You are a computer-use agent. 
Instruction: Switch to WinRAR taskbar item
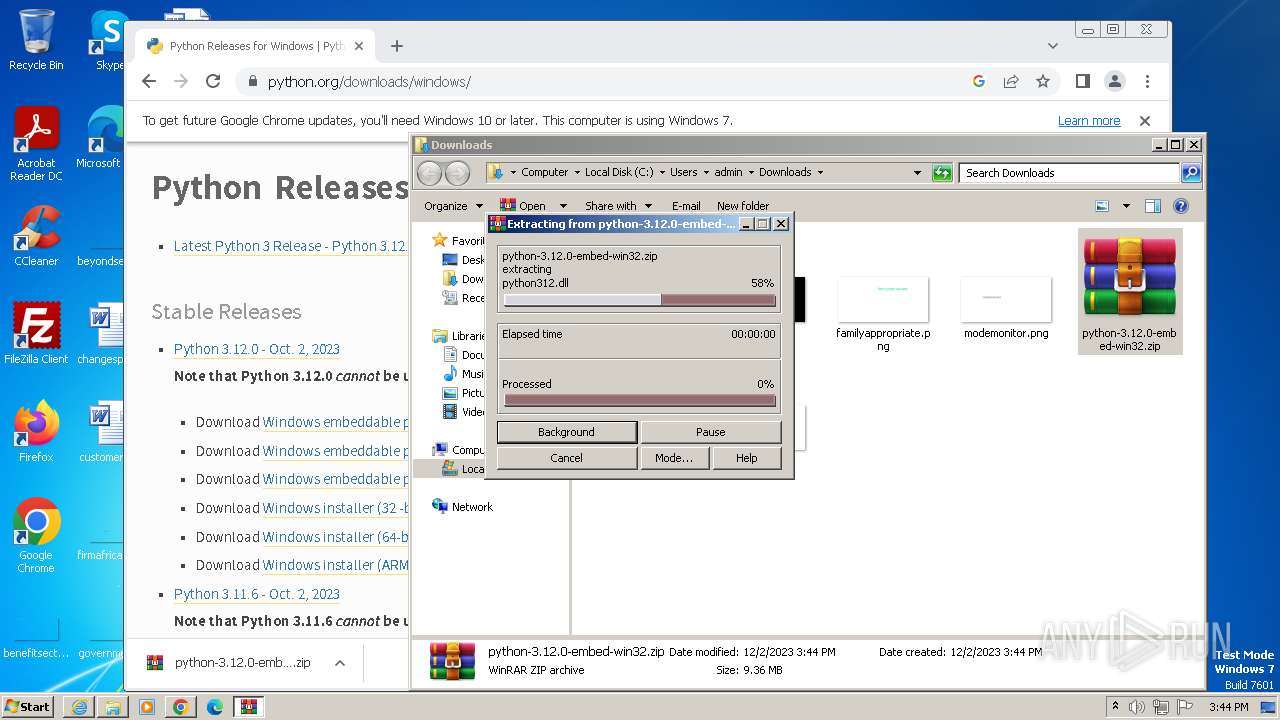[x=248, y=706]
